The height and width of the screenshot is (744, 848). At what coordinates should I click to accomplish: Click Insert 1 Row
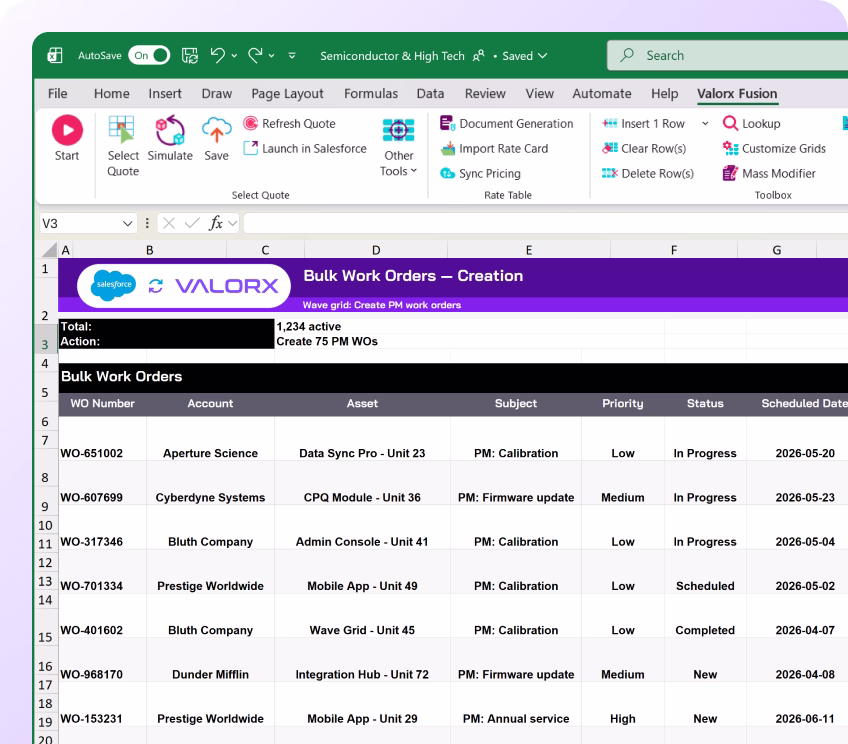pos(644,123)
